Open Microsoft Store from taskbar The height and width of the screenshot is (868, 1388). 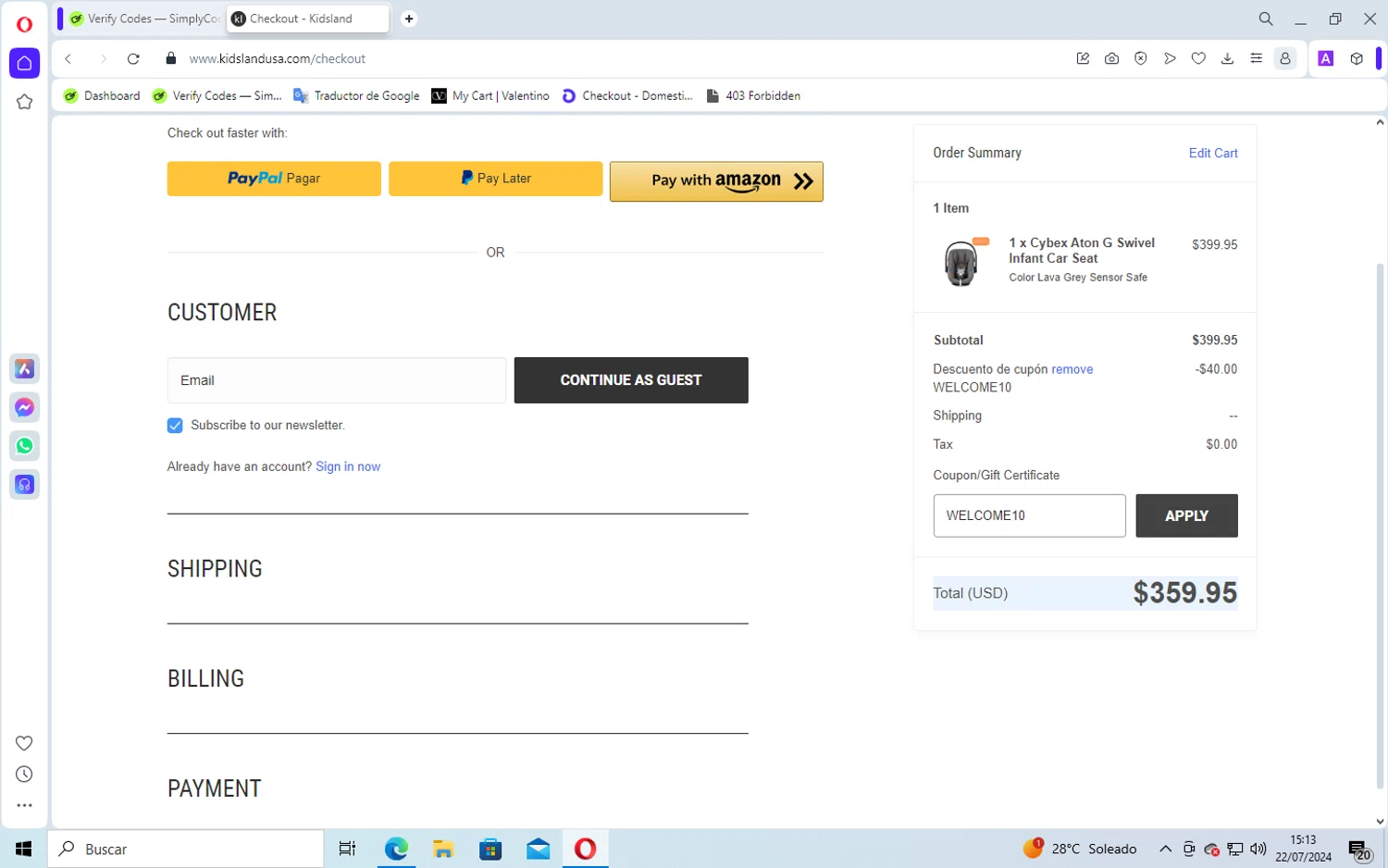pos(490,849)
